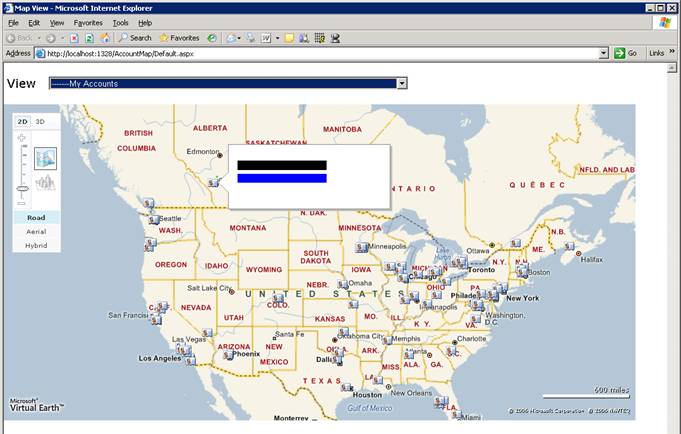
Task: Switch map to 3D mode
Action: point(40,122)
